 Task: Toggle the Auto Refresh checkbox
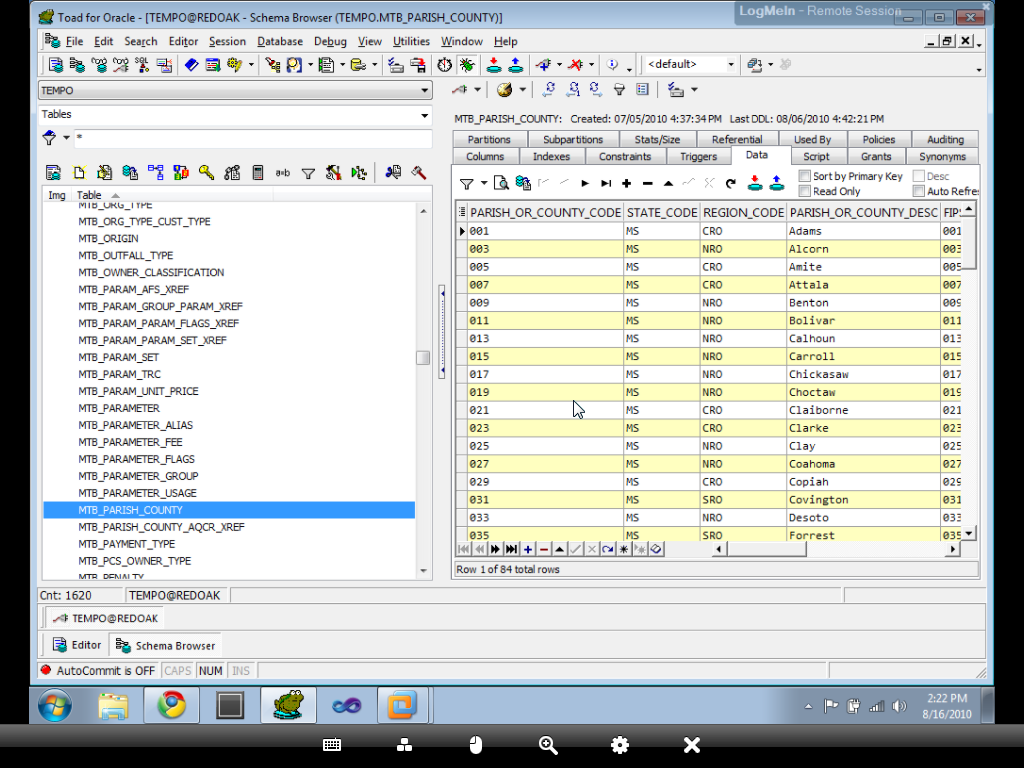click(x=919, y=191)
